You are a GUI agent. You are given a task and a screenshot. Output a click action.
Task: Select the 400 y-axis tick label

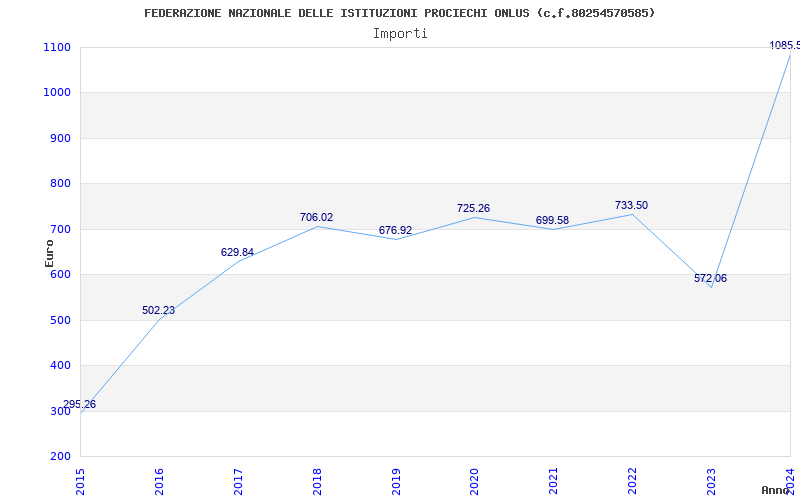coord(60,366)
